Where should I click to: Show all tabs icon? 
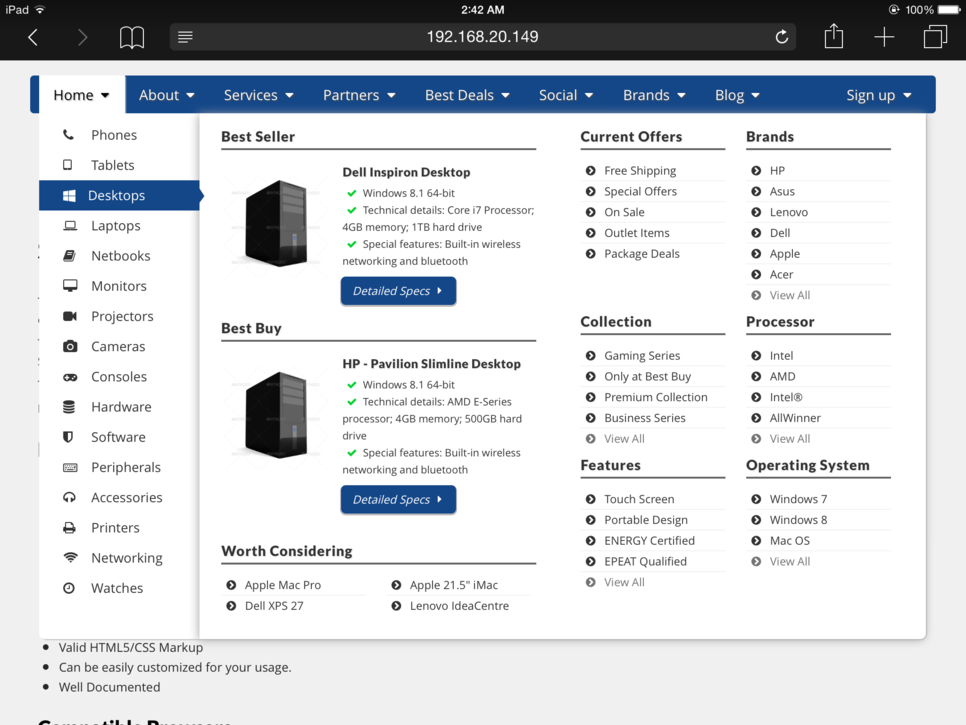coord(935,36)
